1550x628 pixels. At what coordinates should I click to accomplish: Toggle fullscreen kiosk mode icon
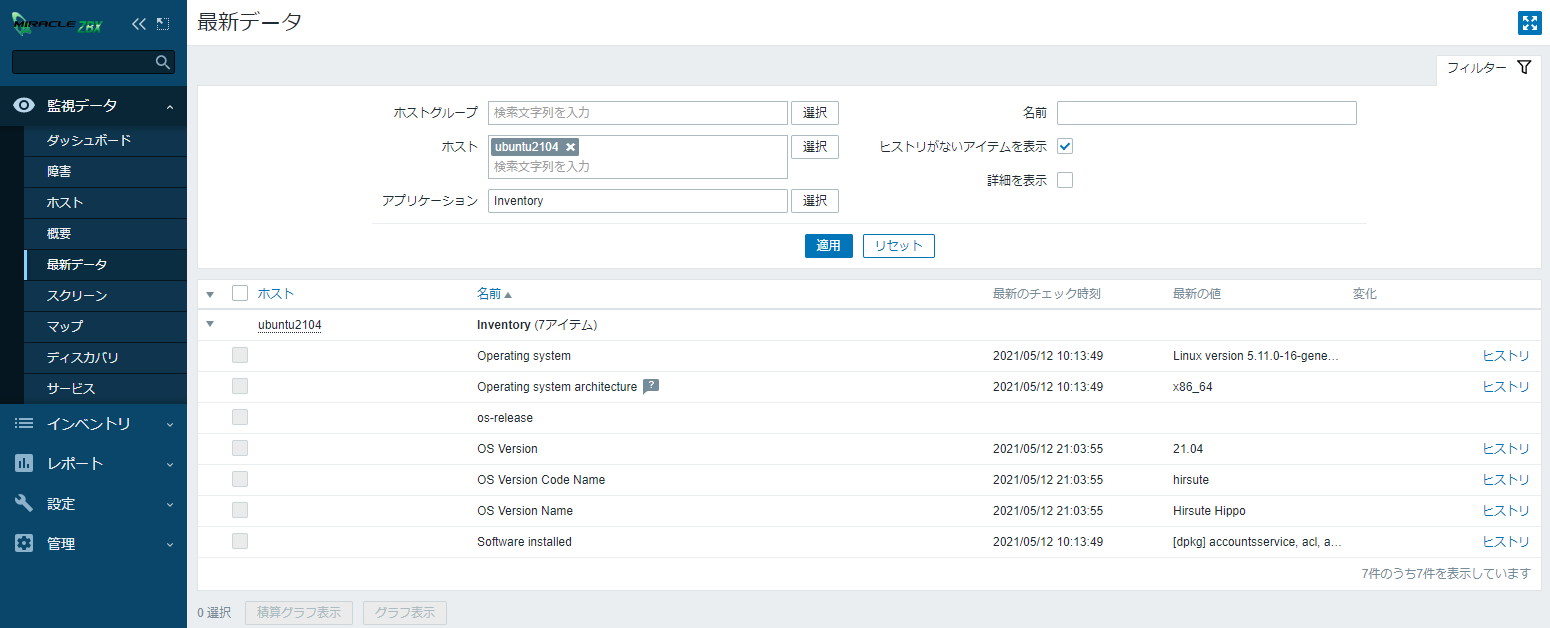click(1528, 23)
